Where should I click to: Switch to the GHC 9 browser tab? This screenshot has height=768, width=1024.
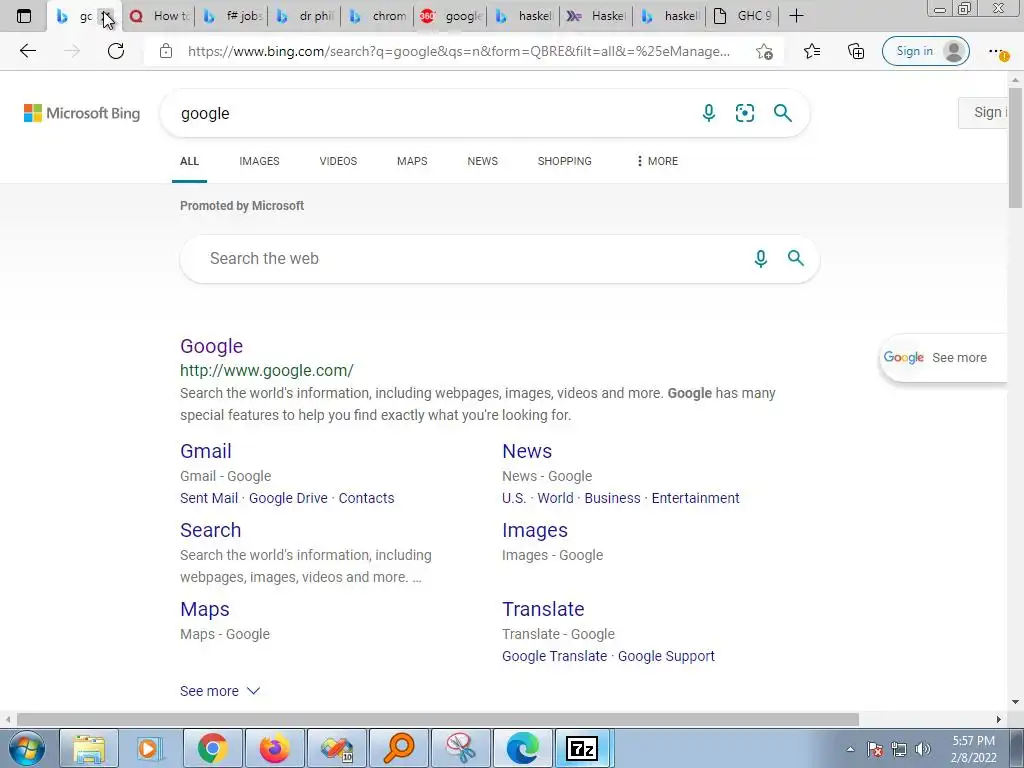click(x=743, y=16)
